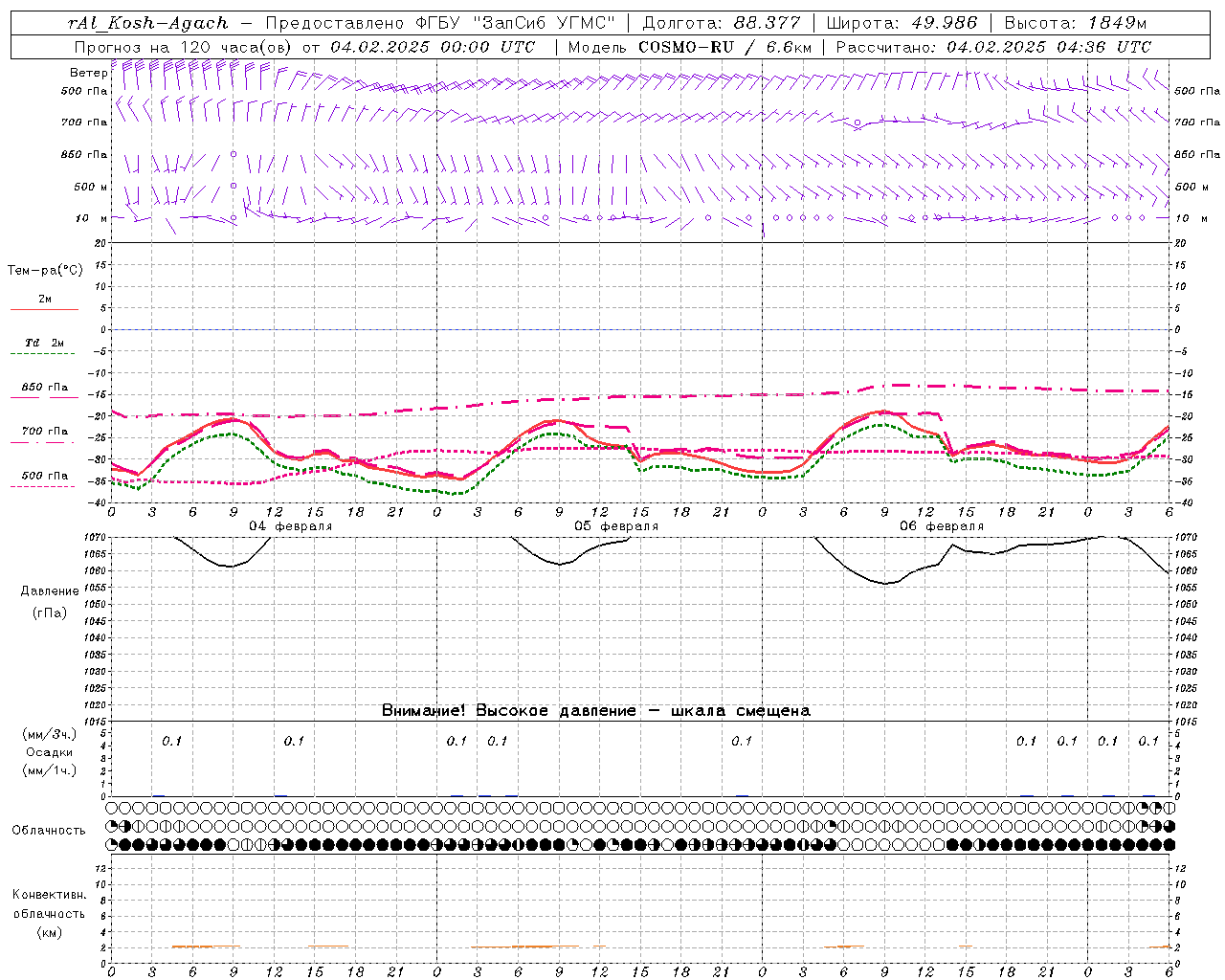
Task: Click the Td 2м legend entry
Action: point(45,343)
